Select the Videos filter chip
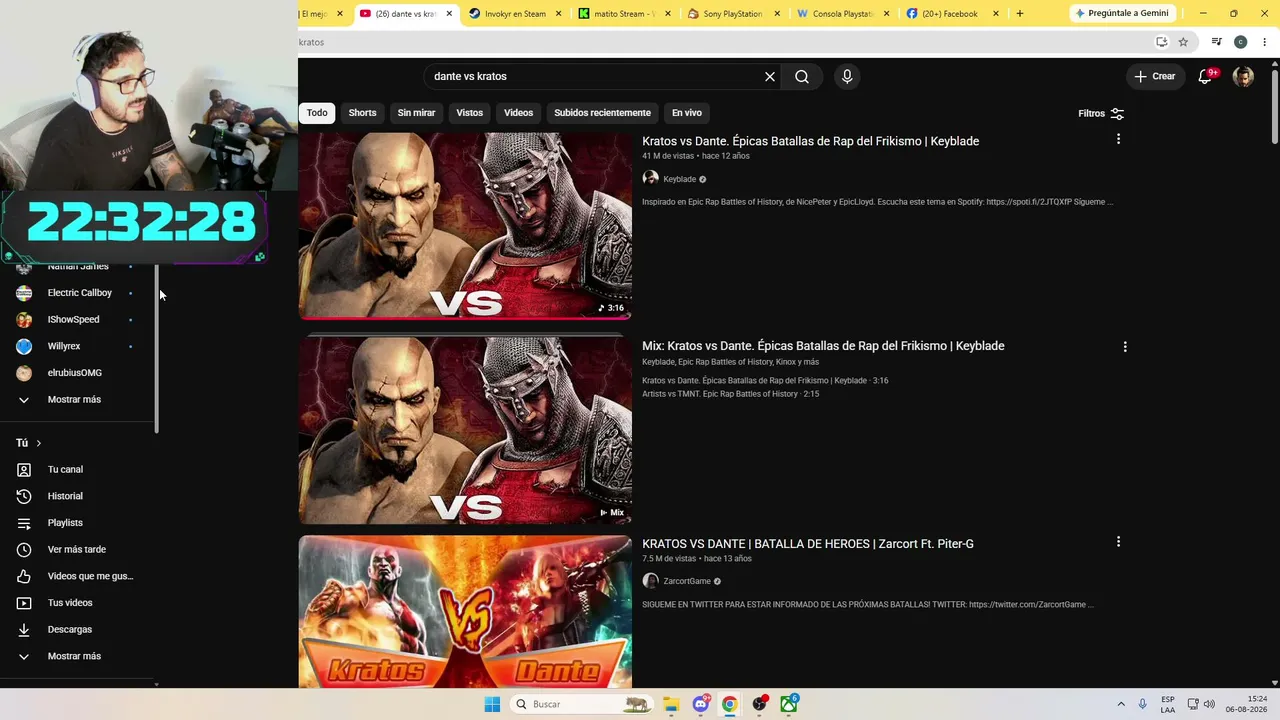The image size is (1280, 720). coord(518,113)
